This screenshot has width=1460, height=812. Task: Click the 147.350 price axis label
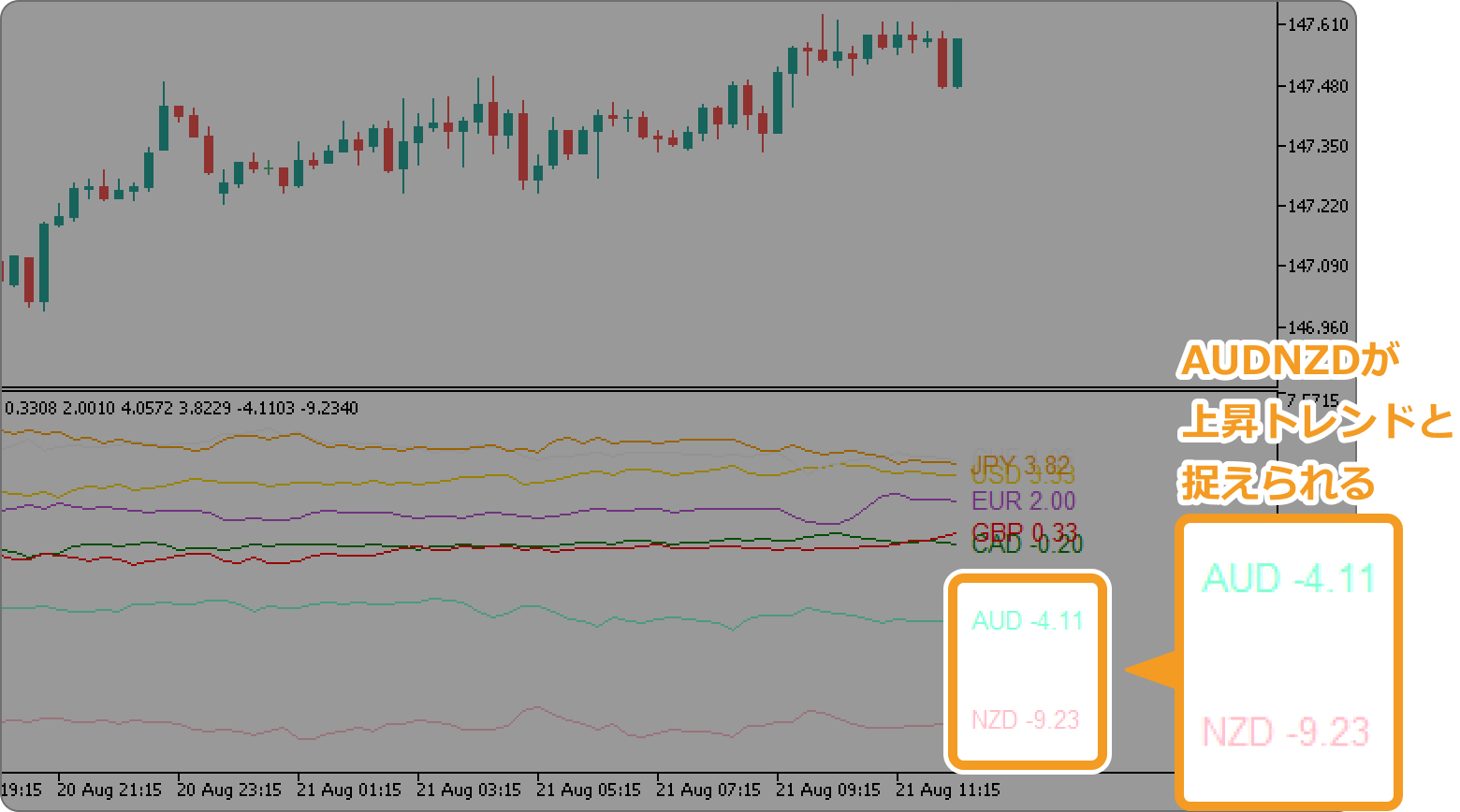point(1318,147)
